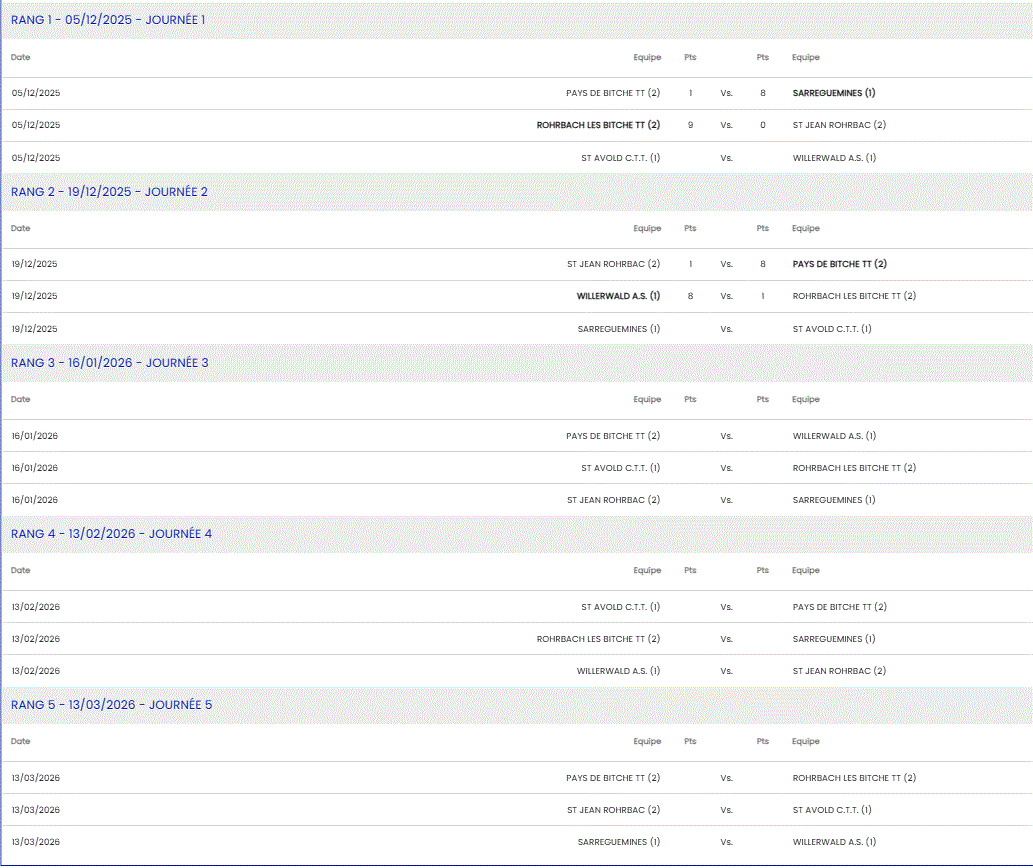Click WILLERWALD A.S. (1) in Journée 5
The height and width of the screenshot is (868, 1033).
pos(834,842)
